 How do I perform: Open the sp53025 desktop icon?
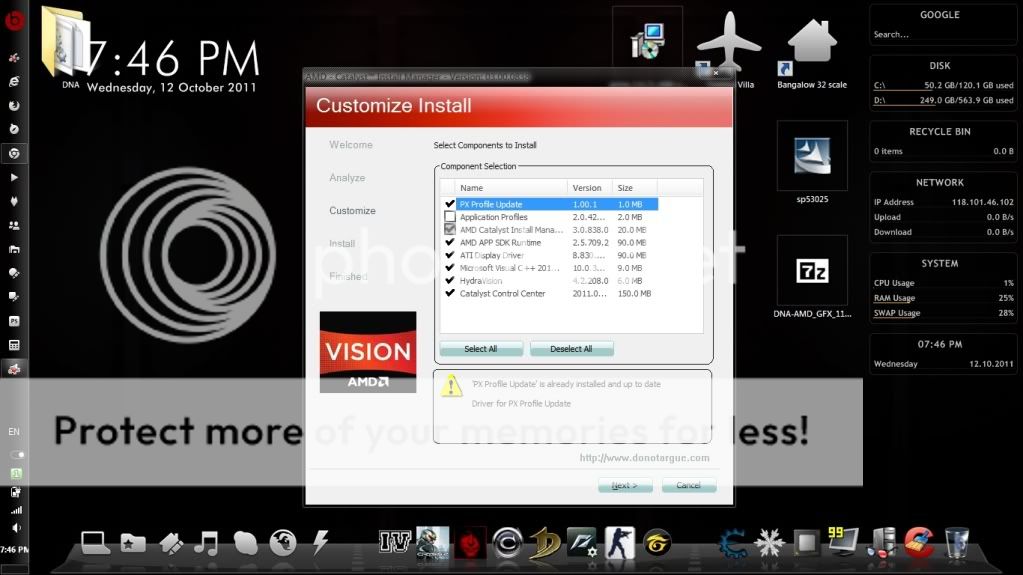(x=811, y=157)
